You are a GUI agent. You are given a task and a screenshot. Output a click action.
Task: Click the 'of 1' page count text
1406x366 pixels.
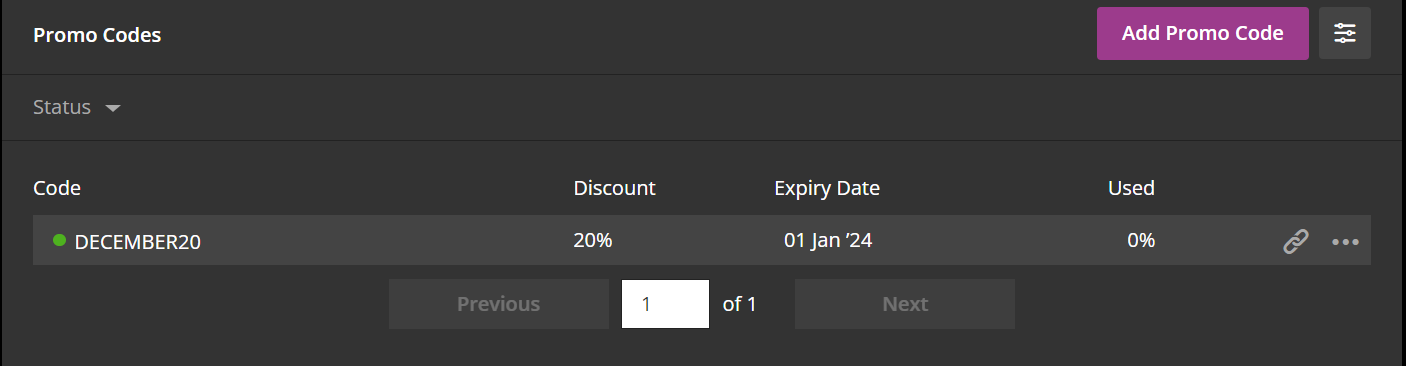tap(739, 304)
